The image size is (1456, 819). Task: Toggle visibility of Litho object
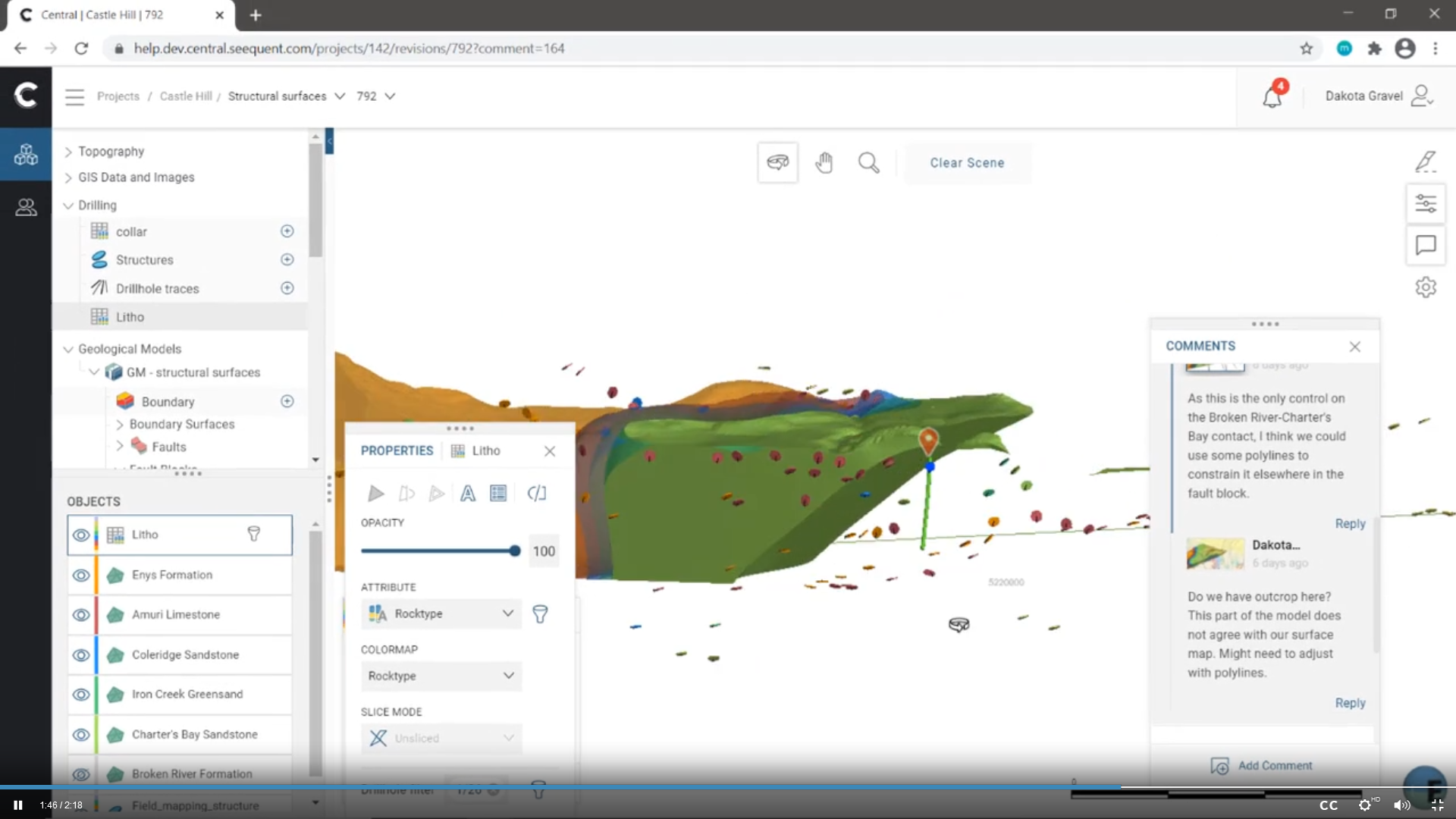point(81,535)
